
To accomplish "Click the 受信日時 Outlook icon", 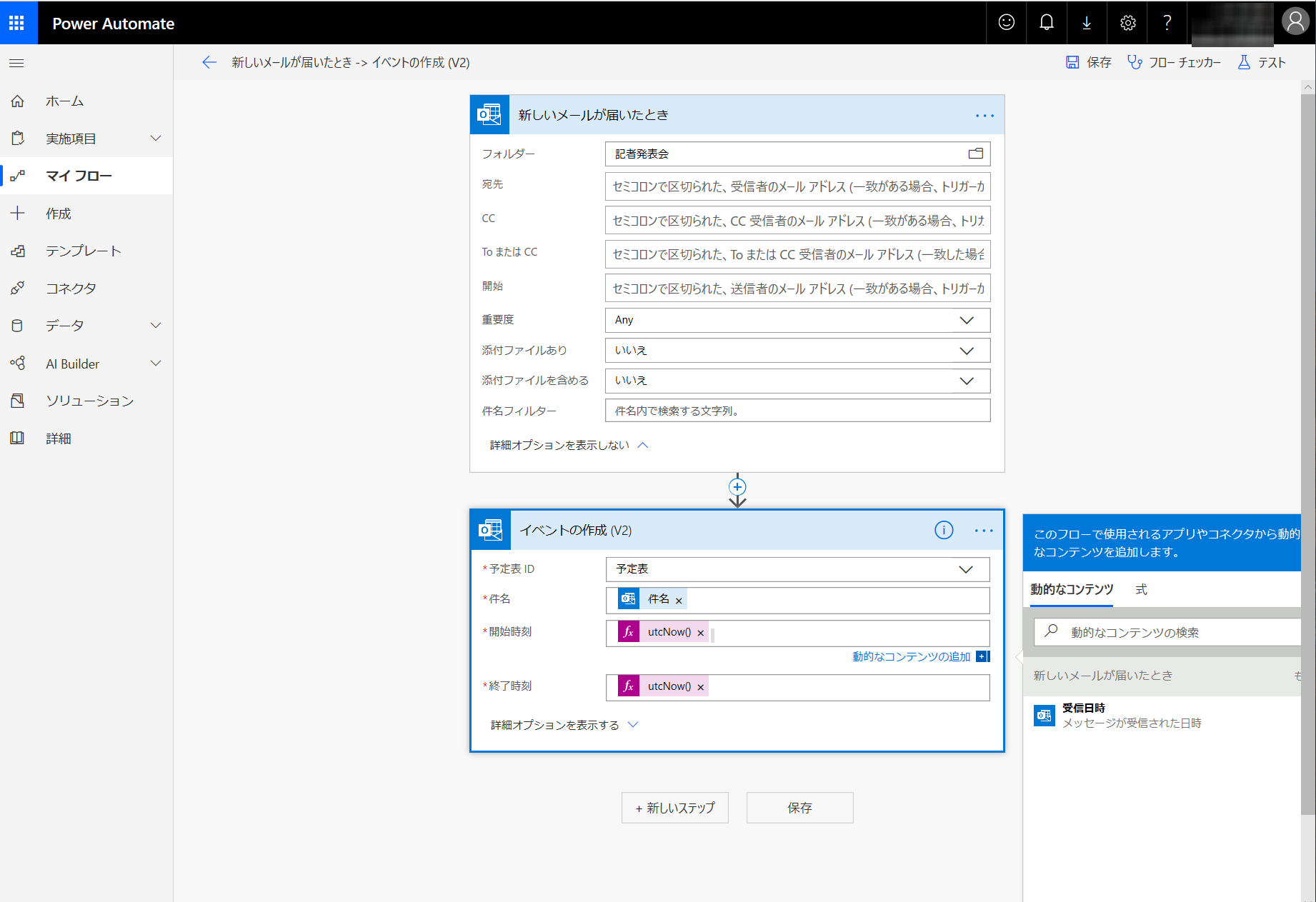I will click(x=1045, y=715).
